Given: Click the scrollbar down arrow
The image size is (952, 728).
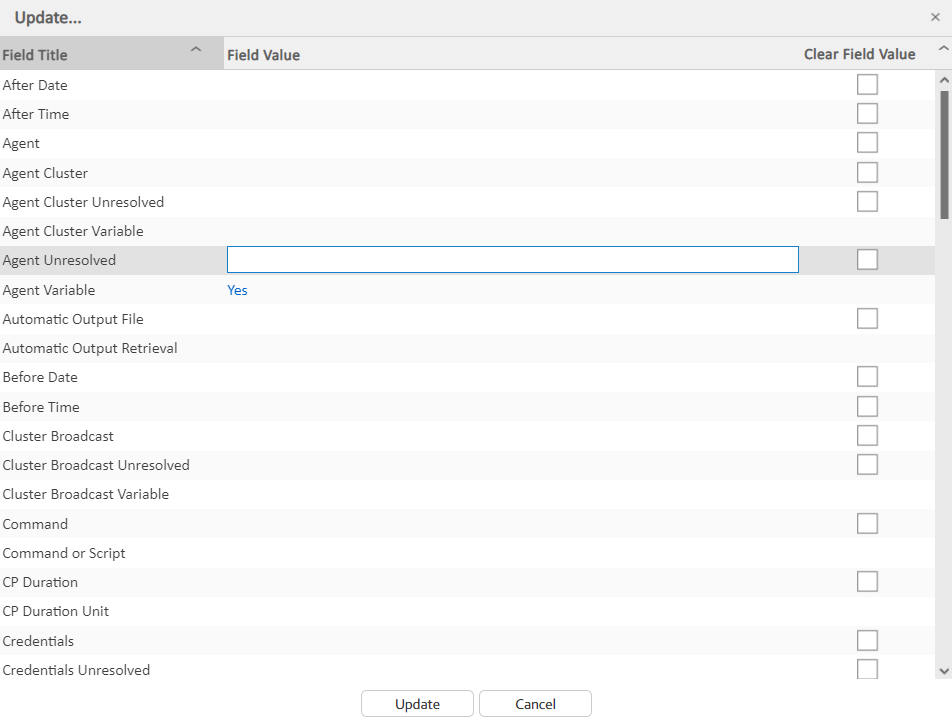Looking at the screenshot, I should (x=943, y=671).
